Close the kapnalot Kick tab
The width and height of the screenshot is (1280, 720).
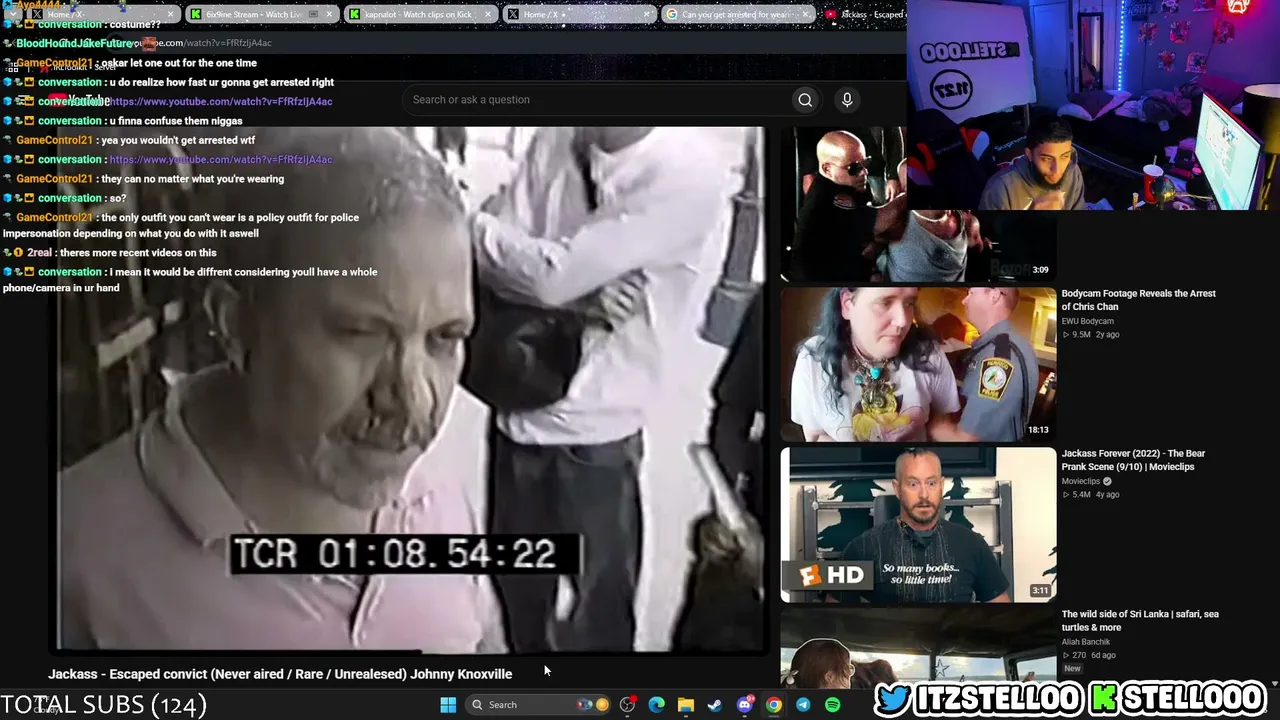click(488, 15)
